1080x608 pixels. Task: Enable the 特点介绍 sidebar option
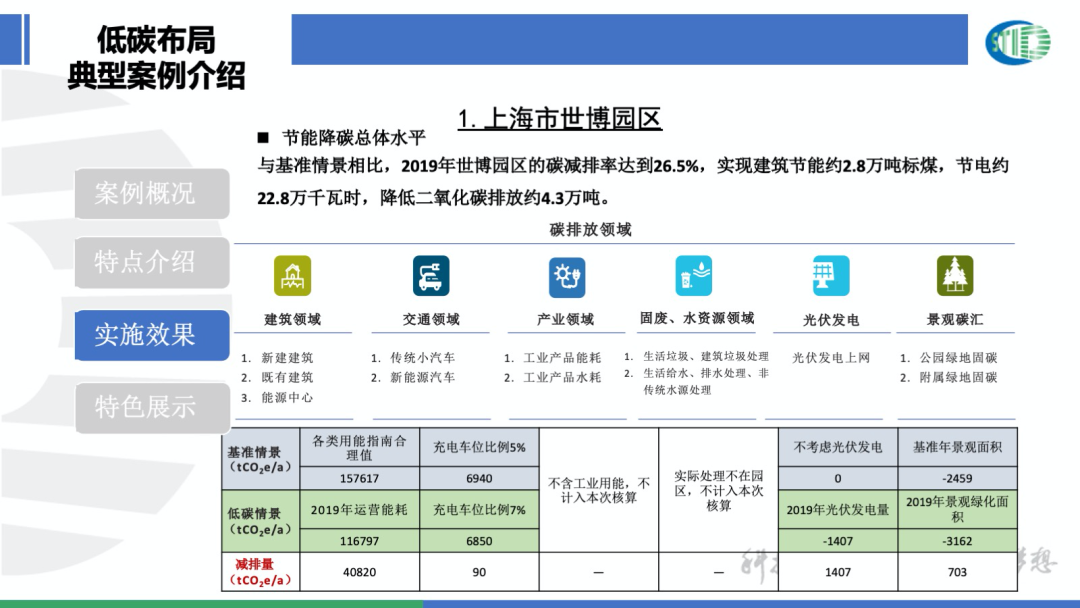pyautogui.click(x=151, y=263)
